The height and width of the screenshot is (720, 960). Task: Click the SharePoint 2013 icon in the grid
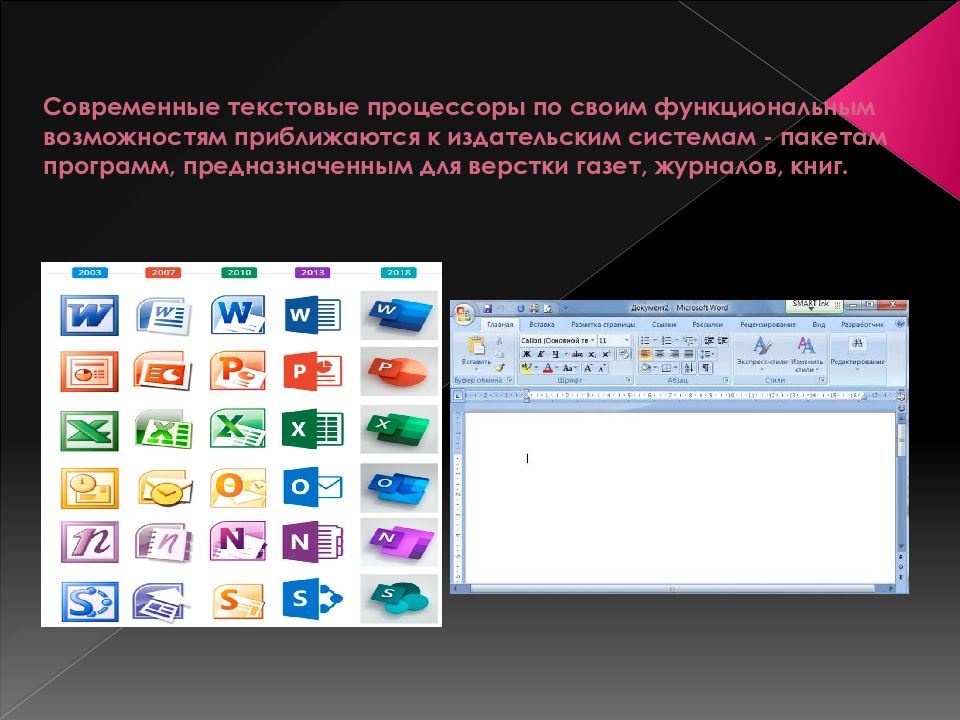pos(312,598)
